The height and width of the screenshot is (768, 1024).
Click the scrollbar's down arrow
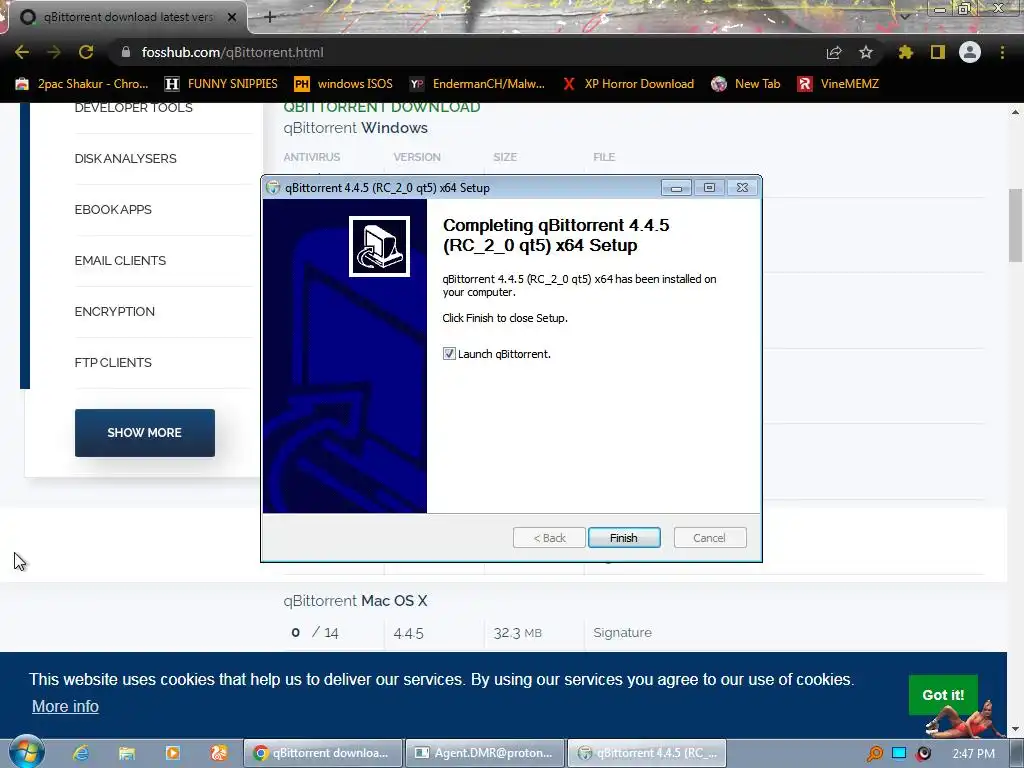point(1016,729)
